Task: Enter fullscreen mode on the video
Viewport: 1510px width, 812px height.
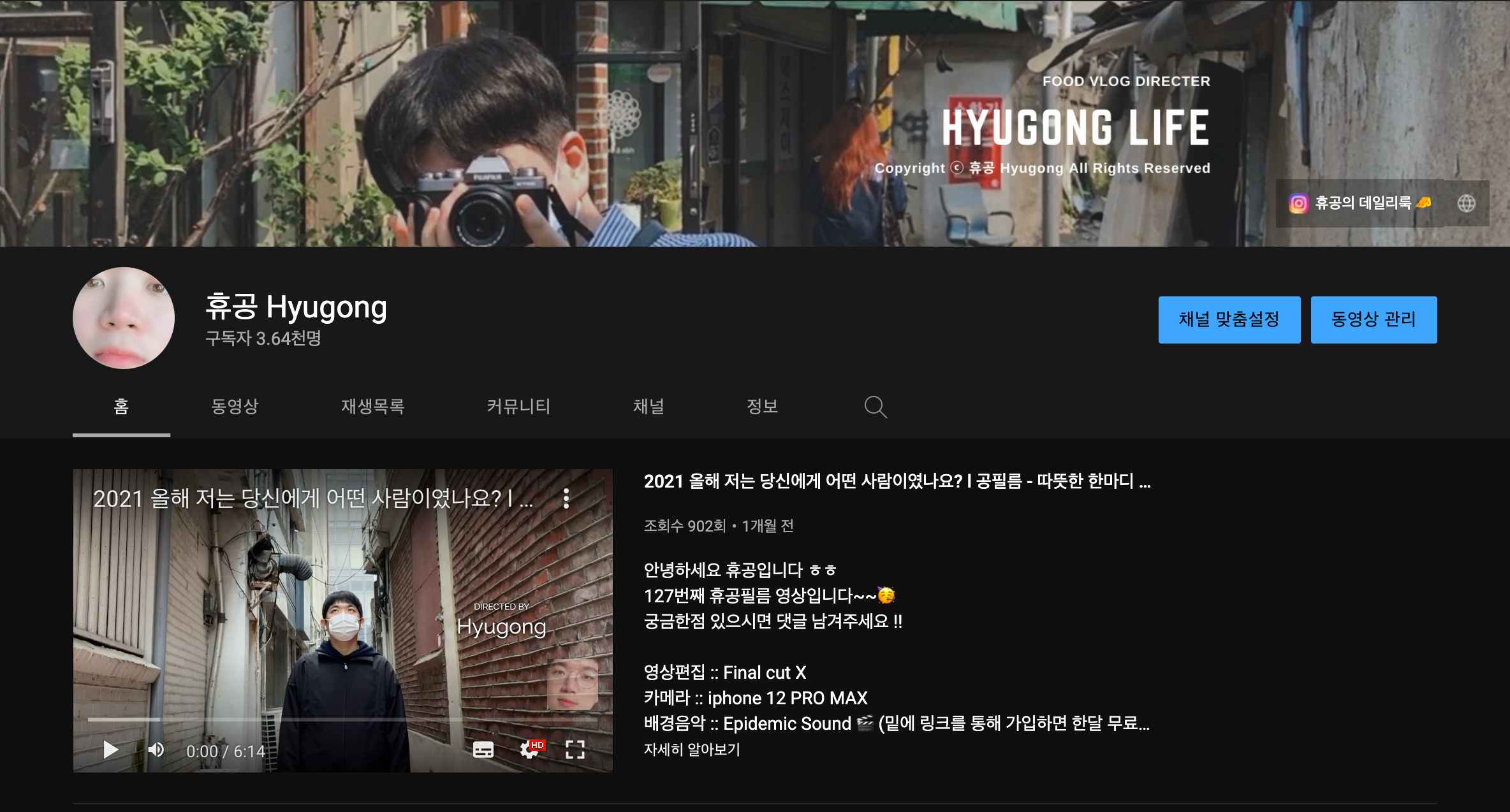Action: pyautogui.click(x=575, y=750)
